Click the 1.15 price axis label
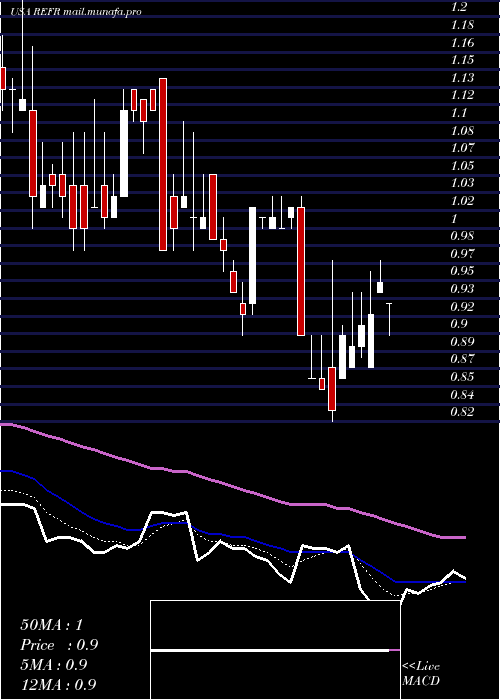 (462, 59)
